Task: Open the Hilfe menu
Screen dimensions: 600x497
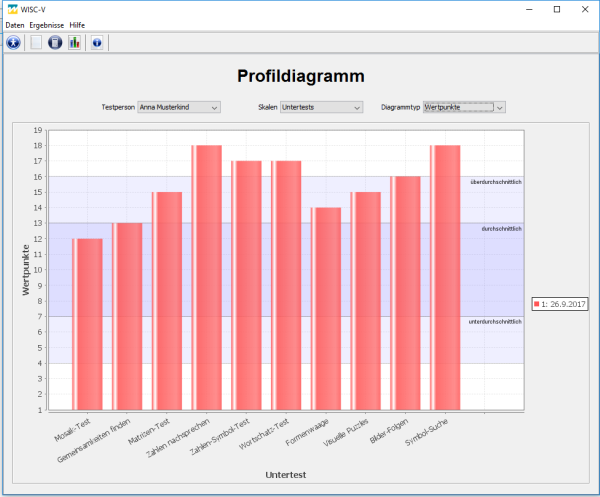Action: tap(77, 24)
